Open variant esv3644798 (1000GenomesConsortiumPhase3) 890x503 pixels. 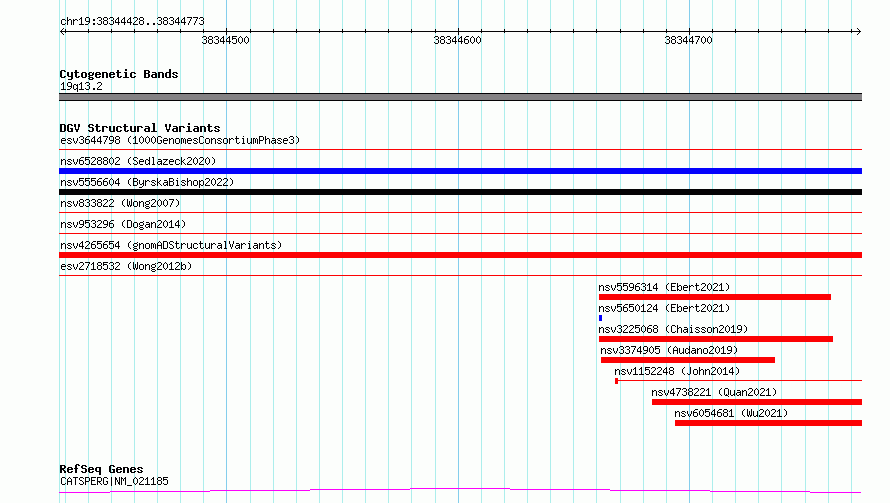(180, 140)
